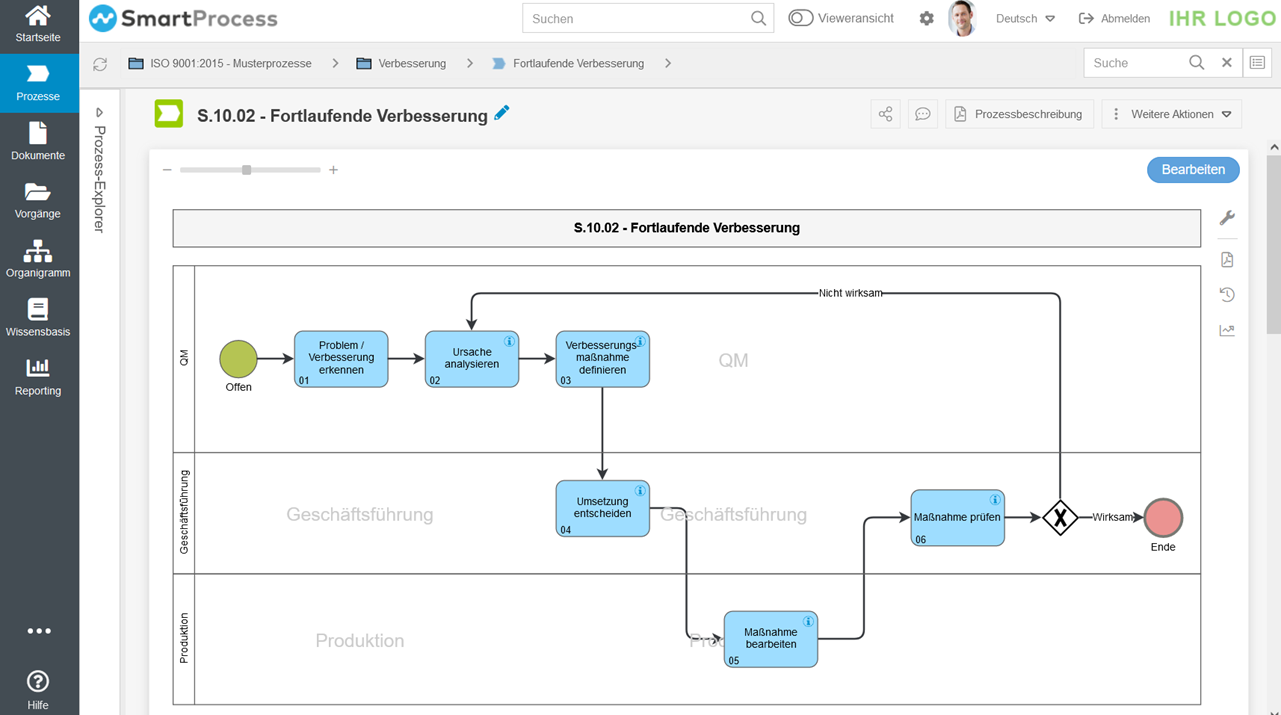Viewport: 1281px width, 715px height.
Task: Open the process statistics chart icon
Action: pyautogui.click(x=1227, y=330)
